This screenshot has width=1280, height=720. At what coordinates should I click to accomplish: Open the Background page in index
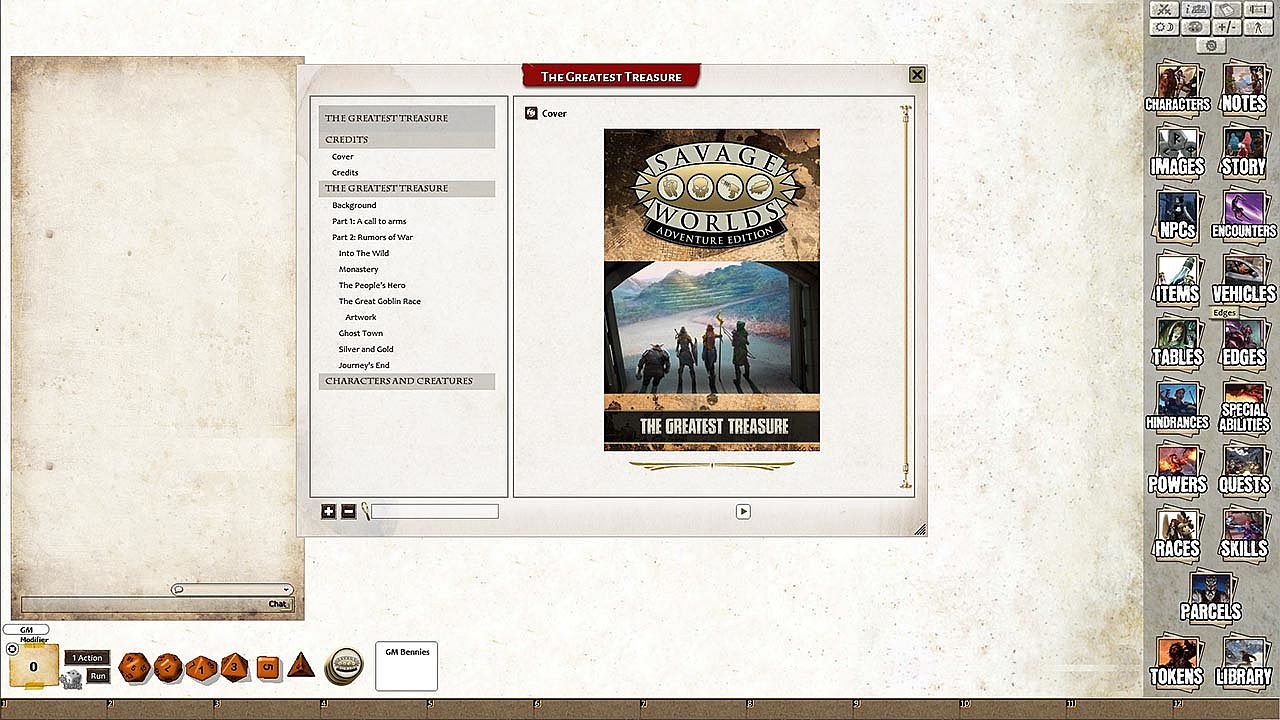(x=354, y=205)
